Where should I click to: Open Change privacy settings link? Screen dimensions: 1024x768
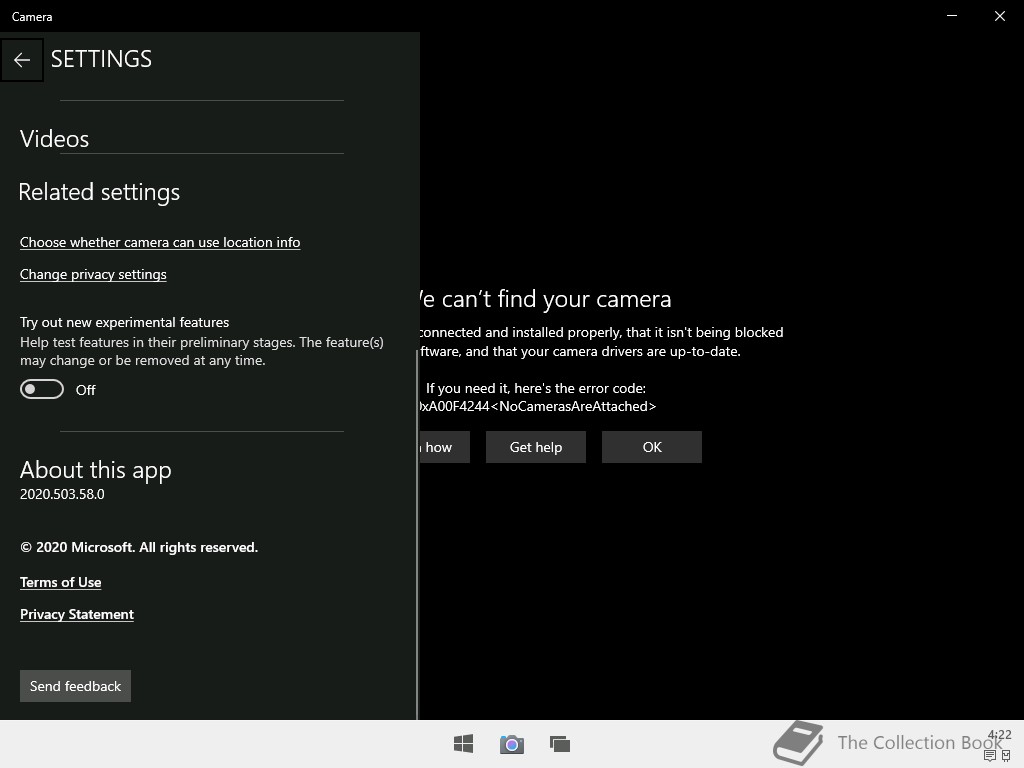93,274
